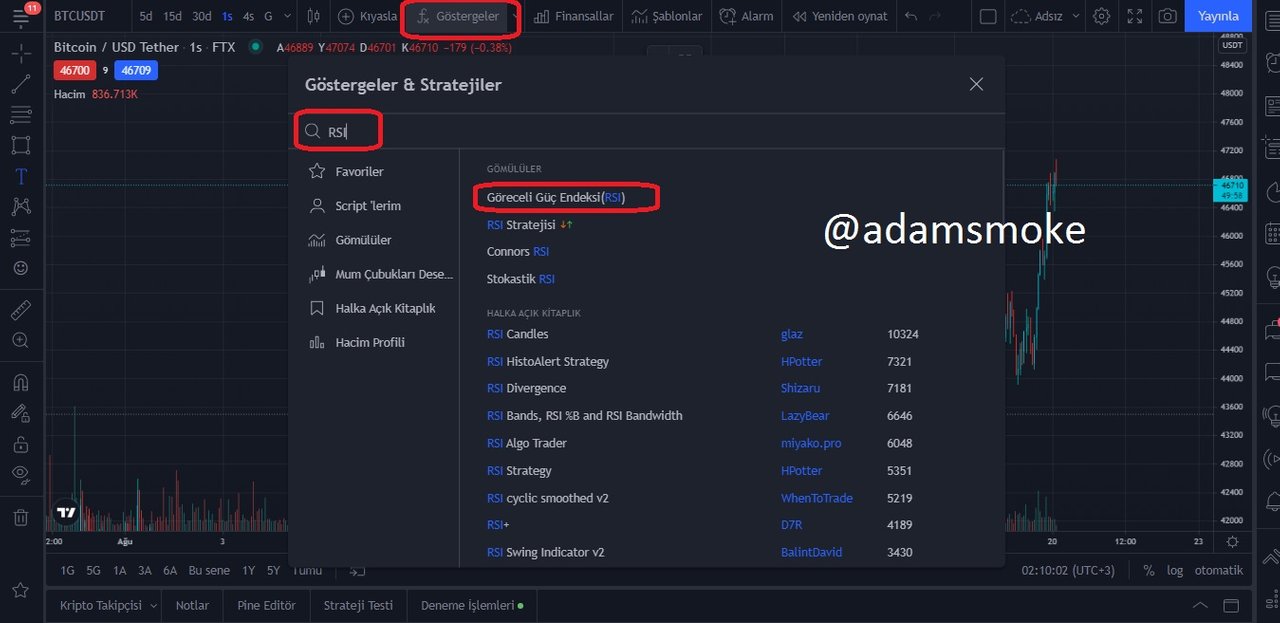
Task: Select the Text annotation tool
Action: click(20, 176)
